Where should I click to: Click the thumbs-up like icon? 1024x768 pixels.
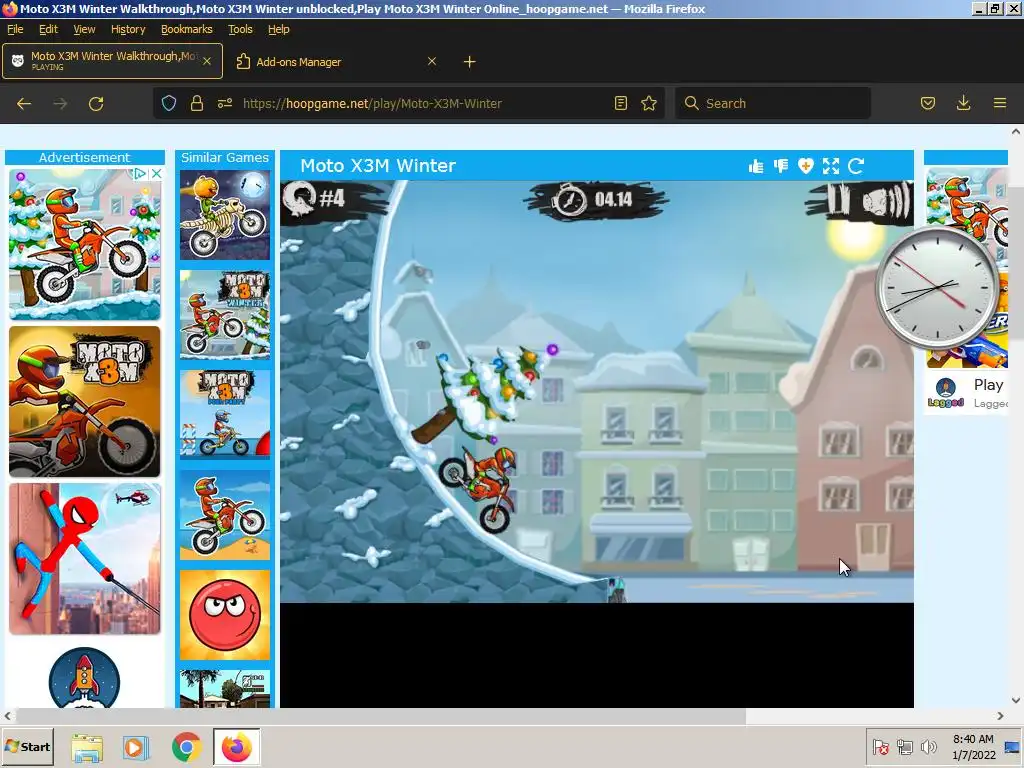pyautogui.click(x=756, y=166)
